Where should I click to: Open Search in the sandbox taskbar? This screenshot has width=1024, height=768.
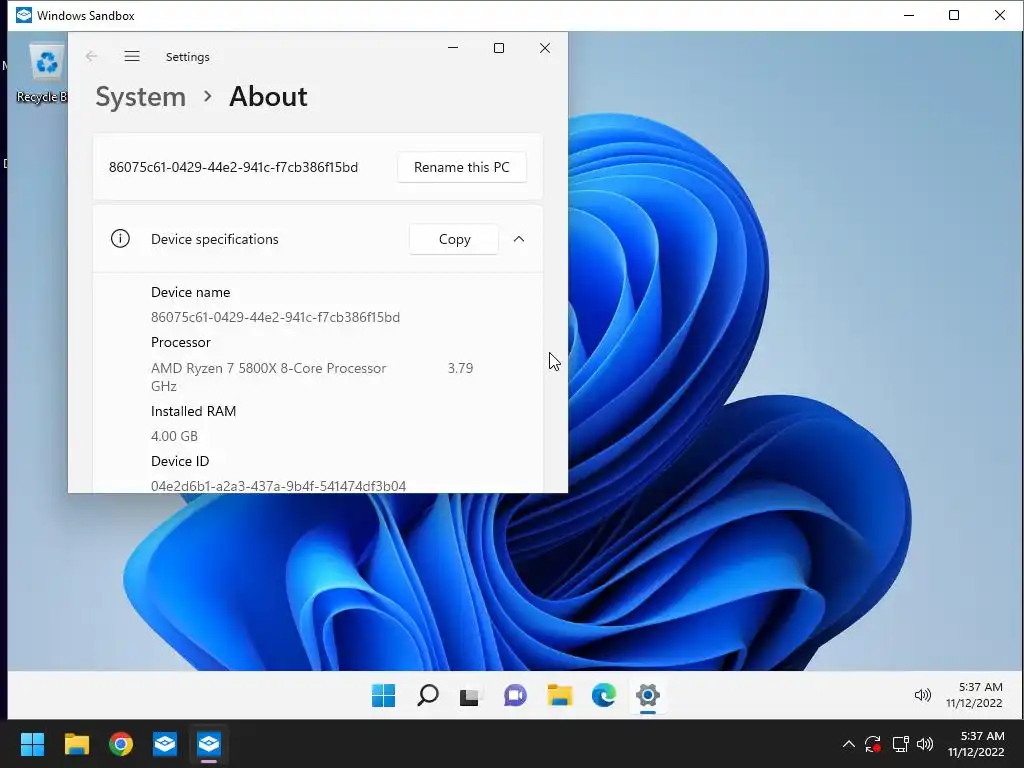pyautogui.click(x=428, y=696)
